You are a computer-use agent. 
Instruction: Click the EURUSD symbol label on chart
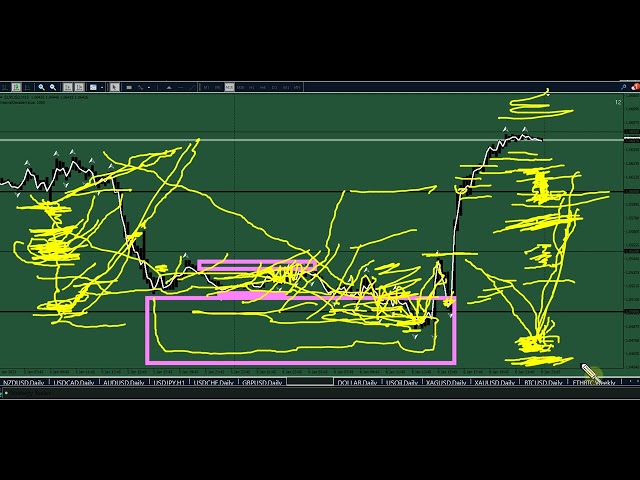point(20,97)
